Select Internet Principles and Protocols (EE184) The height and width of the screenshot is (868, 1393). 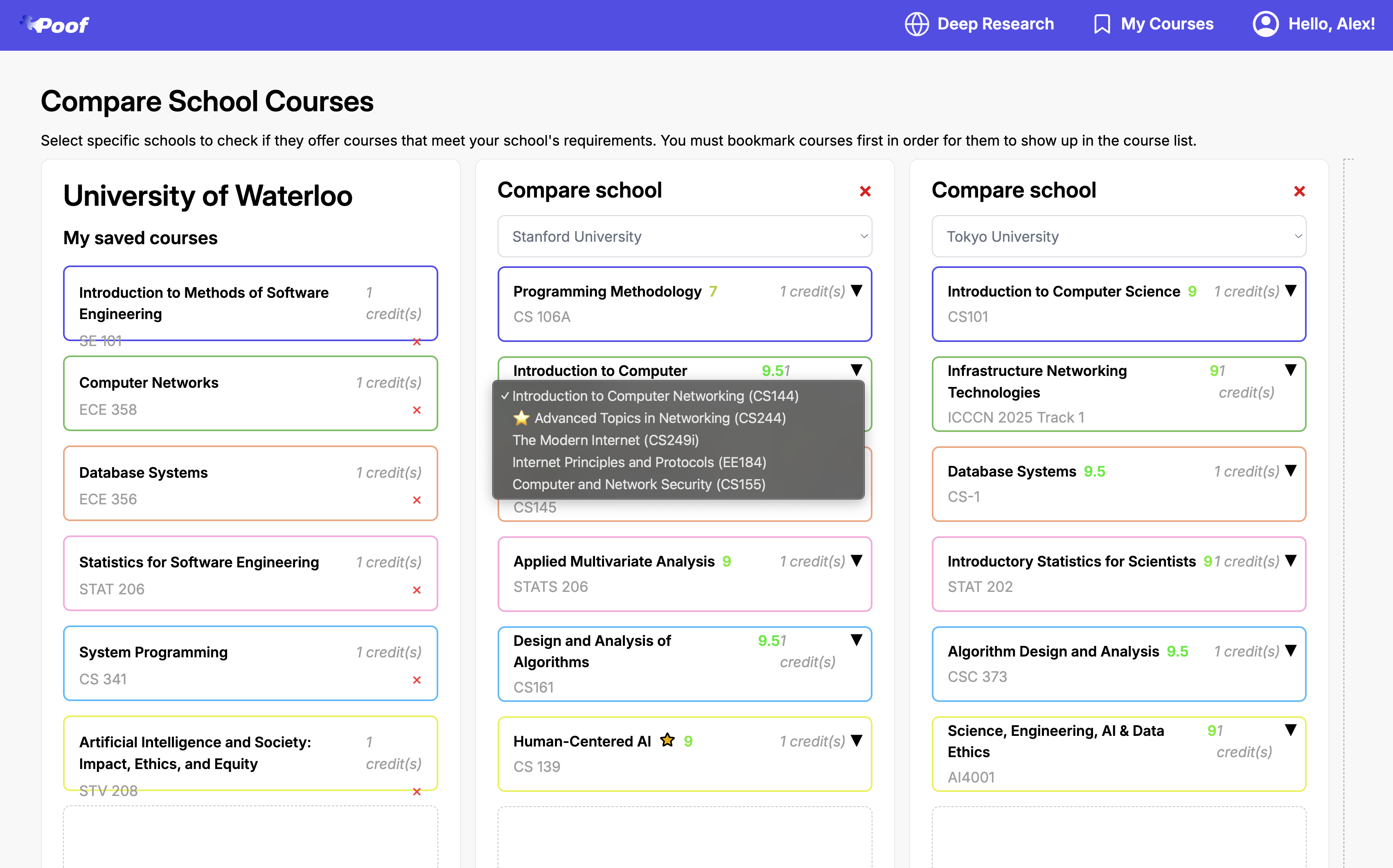pos(639,462)
